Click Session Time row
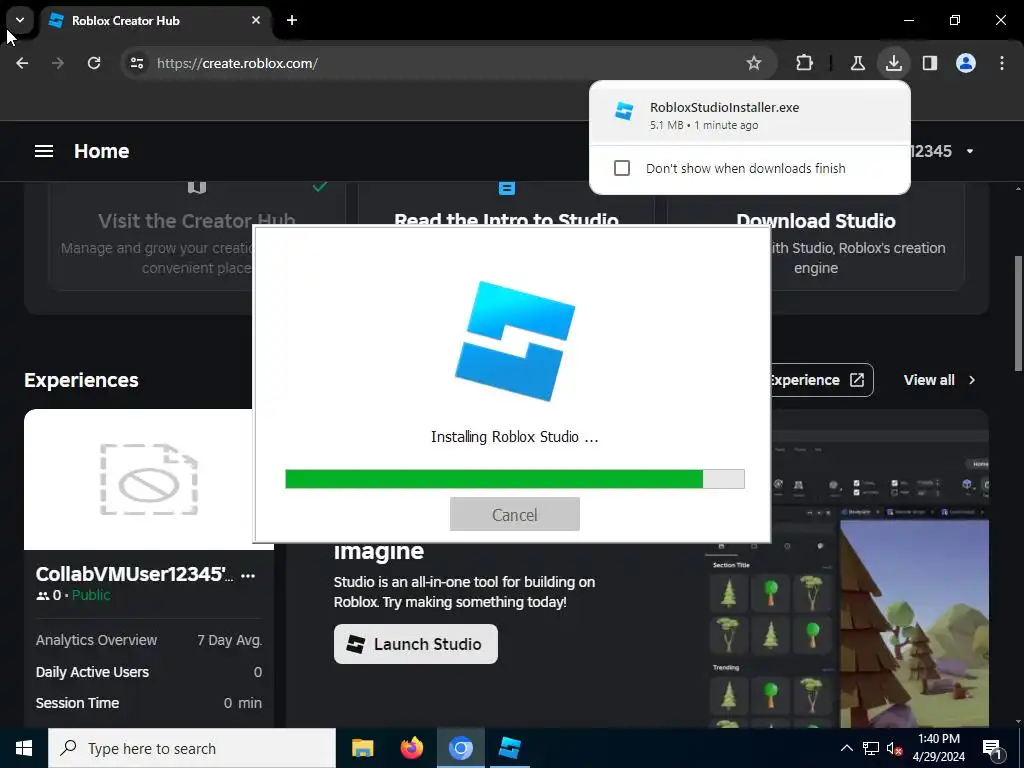 tap(149, 703)
